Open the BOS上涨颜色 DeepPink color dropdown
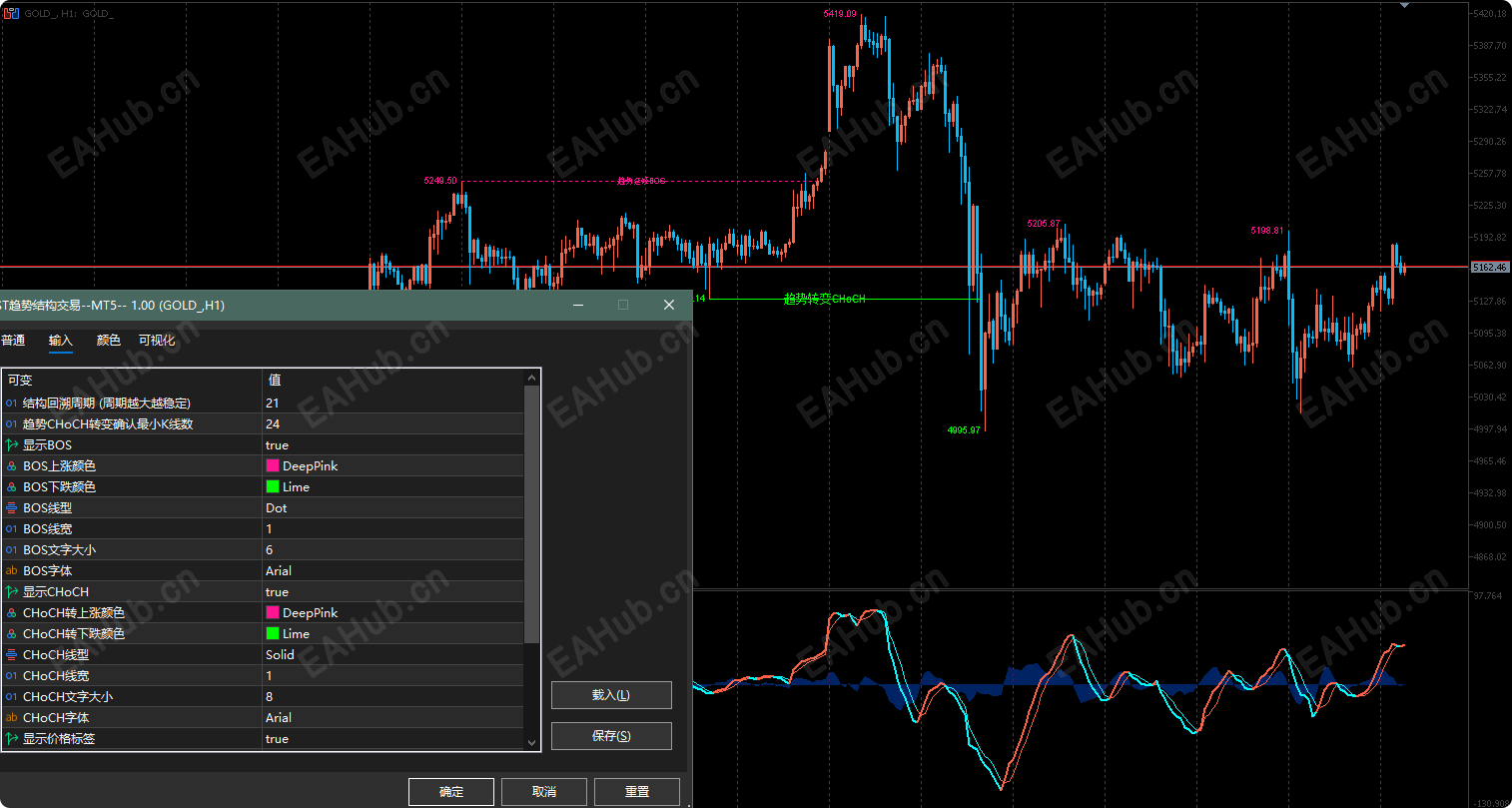Viewport: 1512px width, 808px height. tap(392, 466)
